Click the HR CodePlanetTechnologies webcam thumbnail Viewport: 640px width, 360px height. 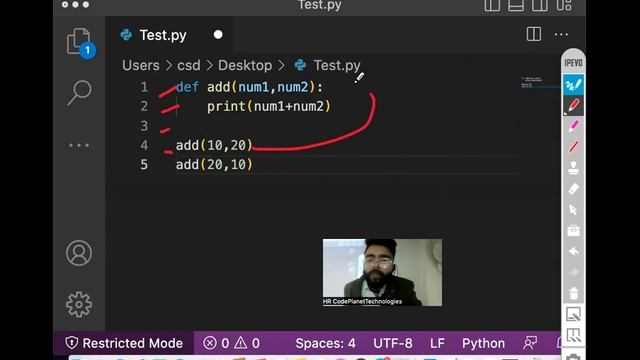(382, 272)
